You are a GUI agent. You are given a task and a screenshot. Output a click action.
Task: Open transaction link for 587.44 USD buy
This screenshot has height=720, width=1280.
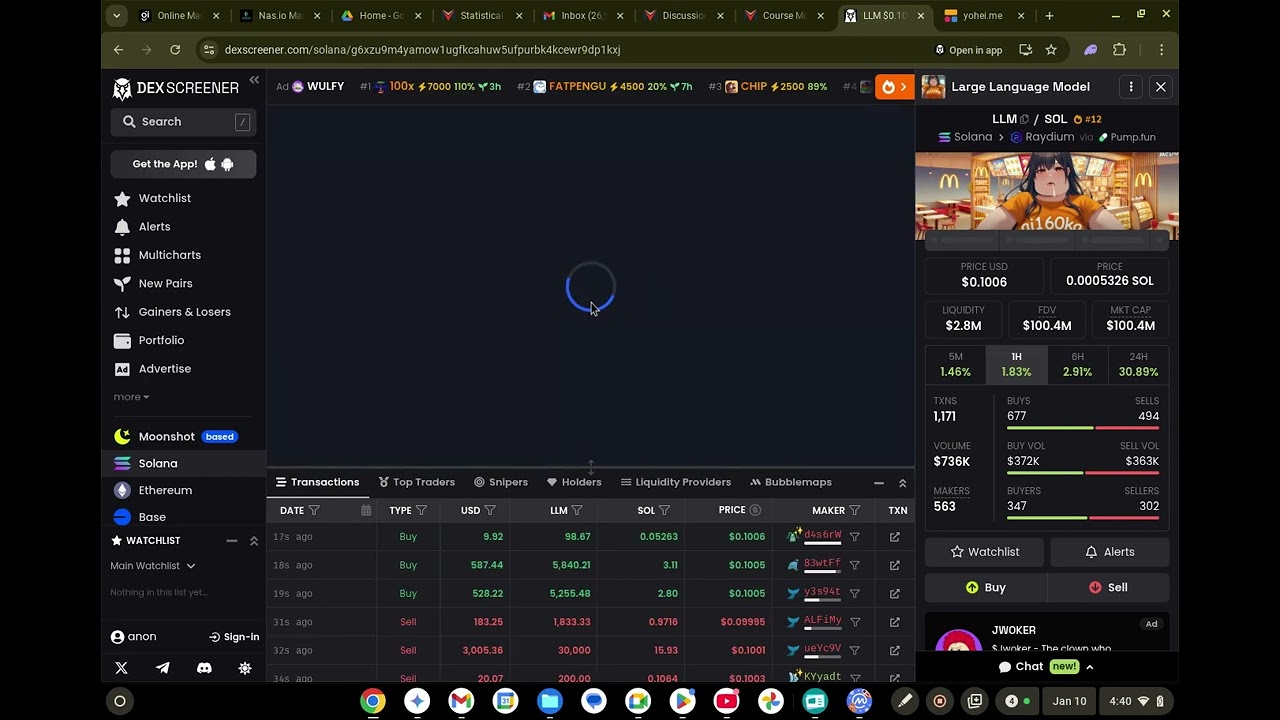[x=894, y=565]
